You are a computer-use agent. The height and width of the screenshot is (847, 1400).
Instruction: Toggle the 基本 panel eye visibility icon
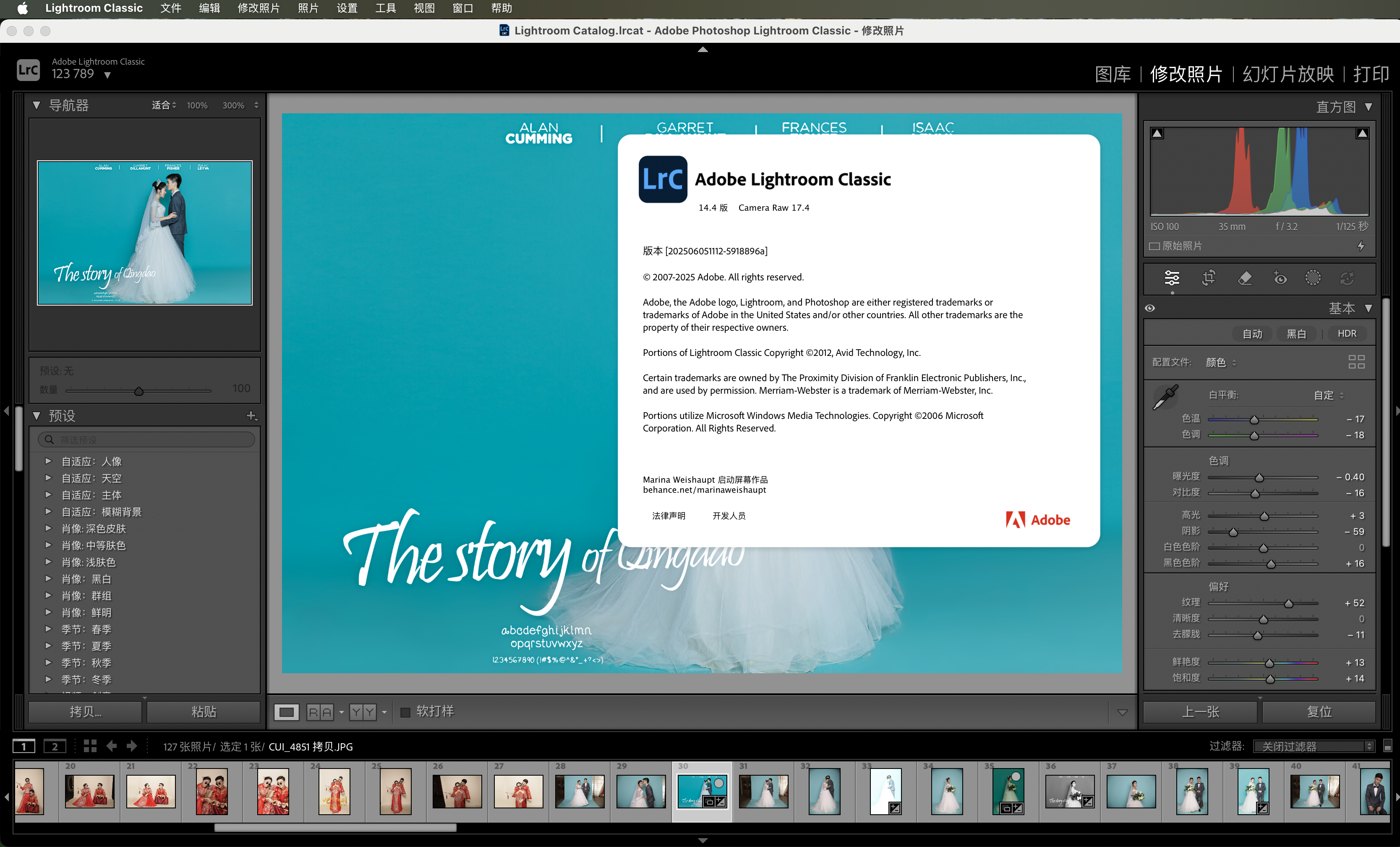point(1150,308)
